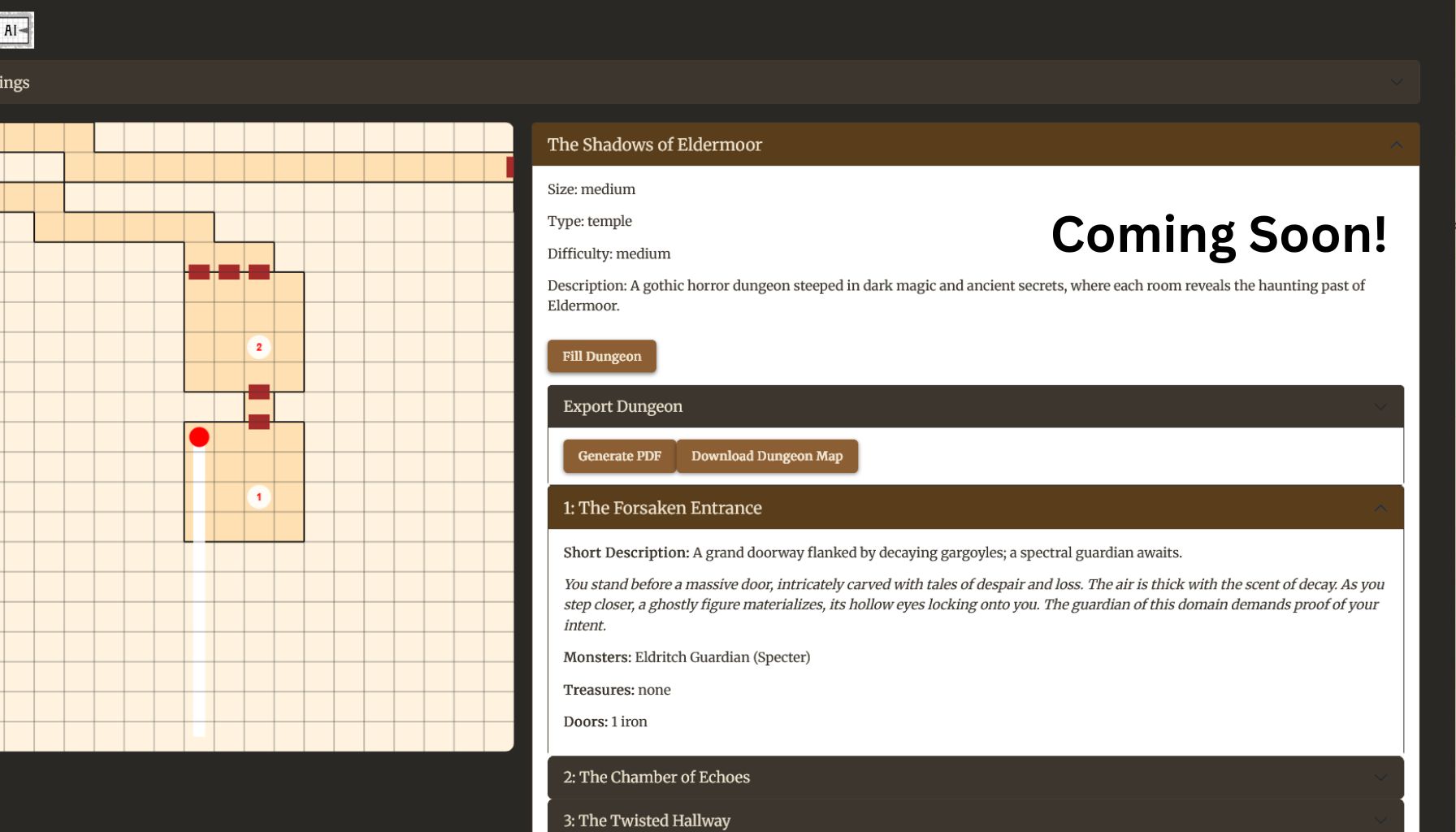
Task: Click room number badge 2 on the map
Action: tap(258, 347)
